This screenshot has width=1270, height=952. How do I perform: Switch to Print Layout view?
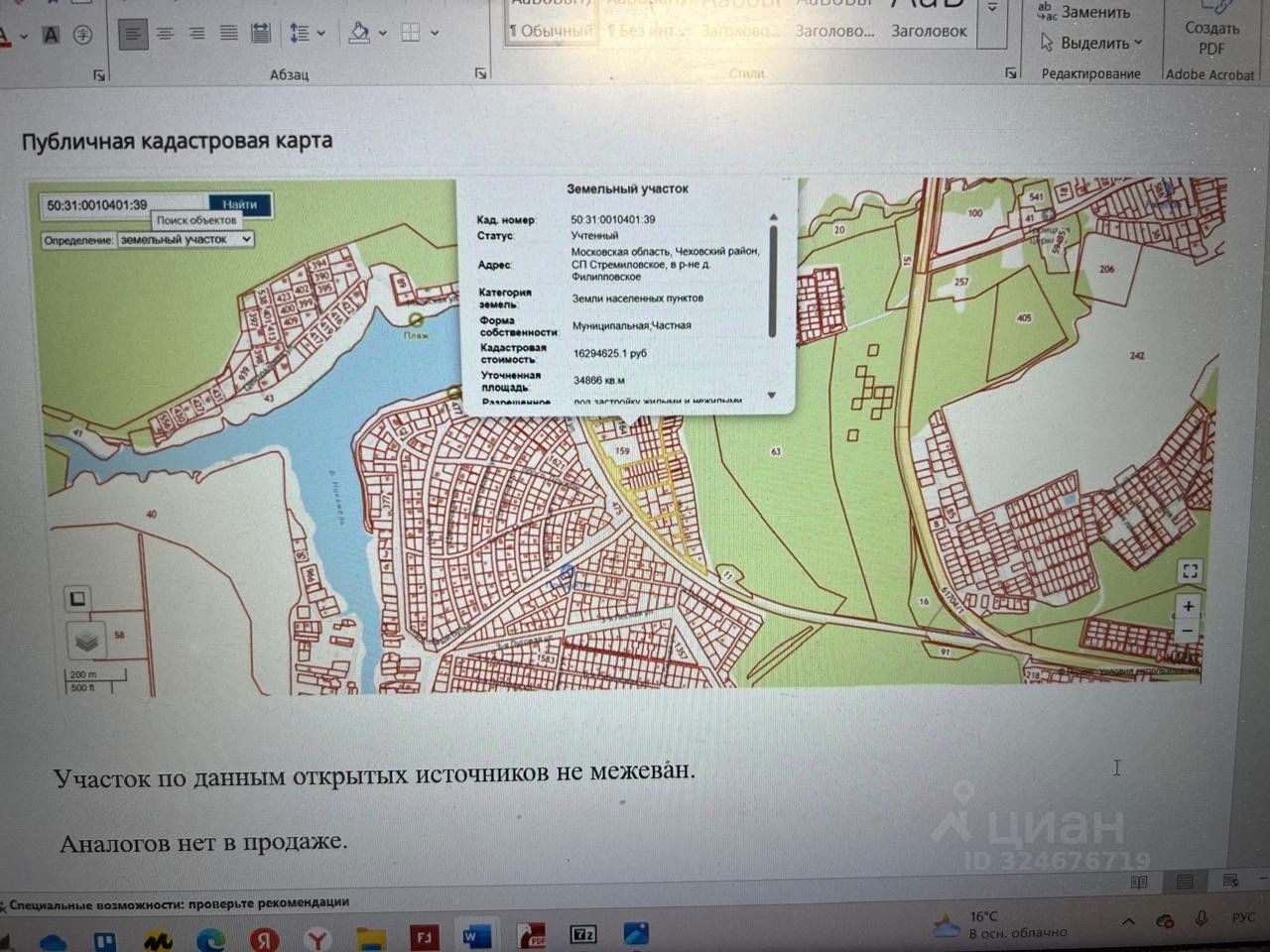click(x=1185, y=882)
